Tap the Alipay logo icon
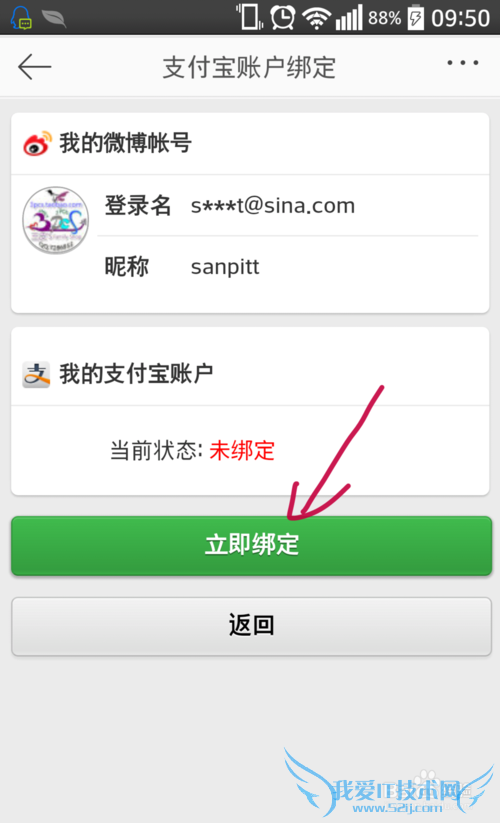Viewport: 500px width, 823px height. pyautogui.click(x=36, y=374)
